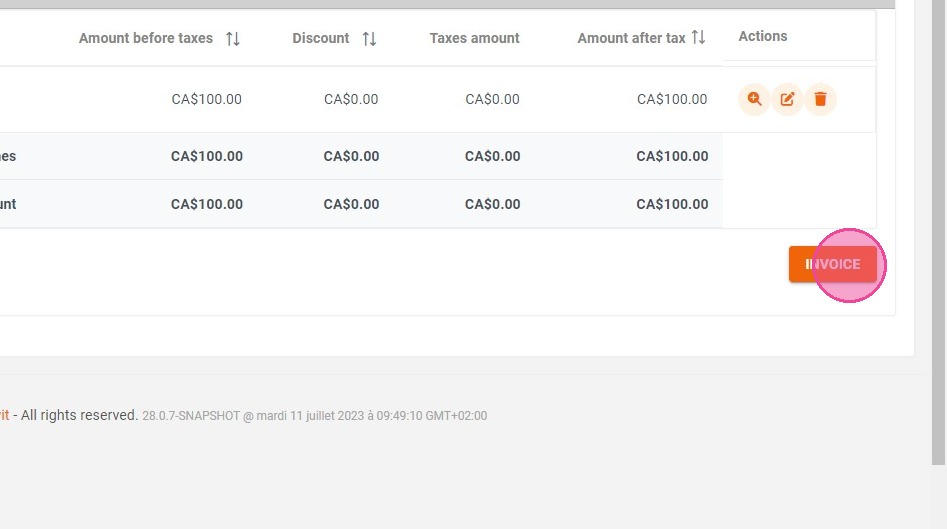
Task: Sort by Amount before taxes arrows
Action: click(x=233, y=39)
